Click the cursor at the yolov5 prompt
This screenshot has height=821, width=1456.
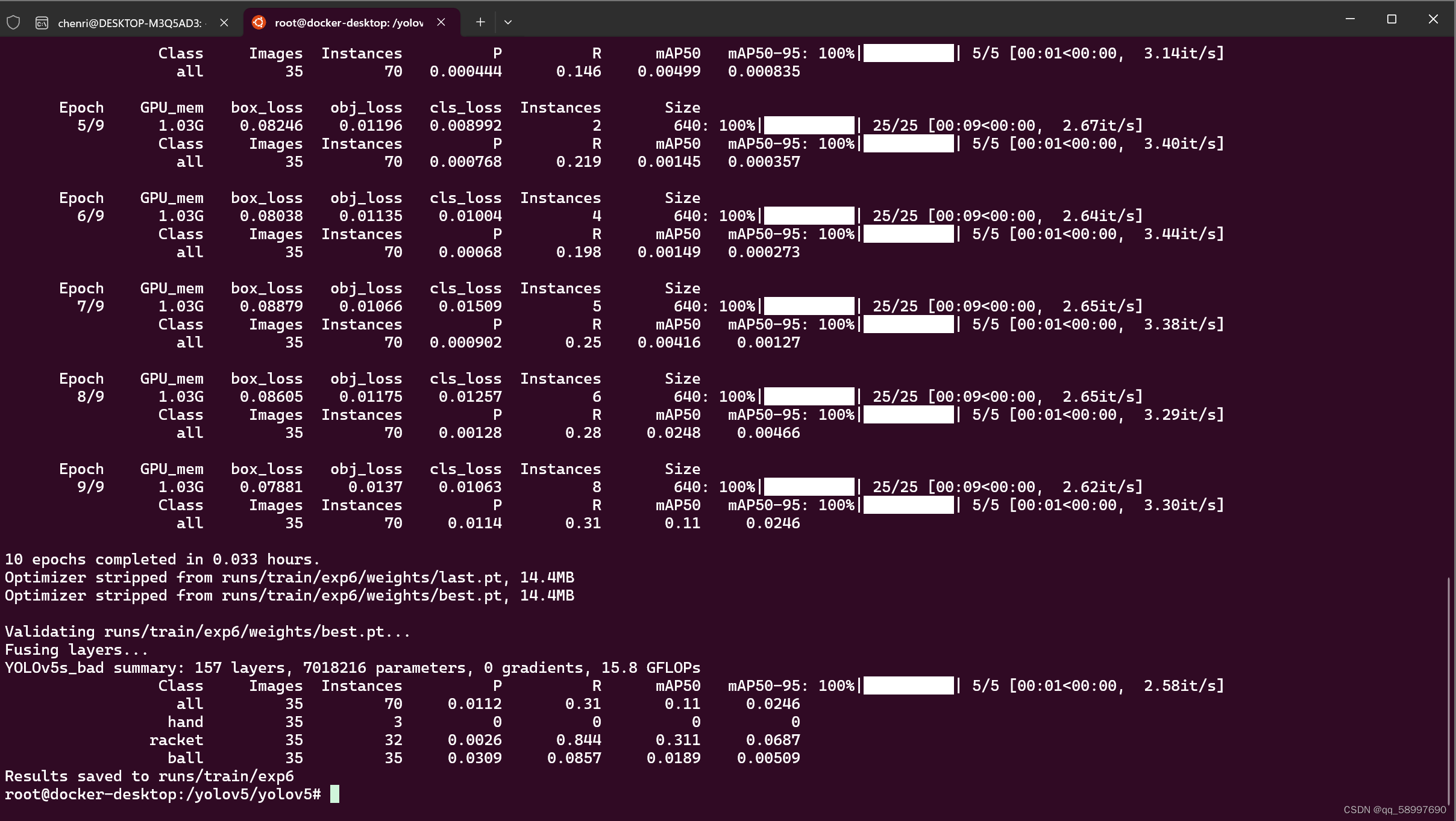click(335, 794)
